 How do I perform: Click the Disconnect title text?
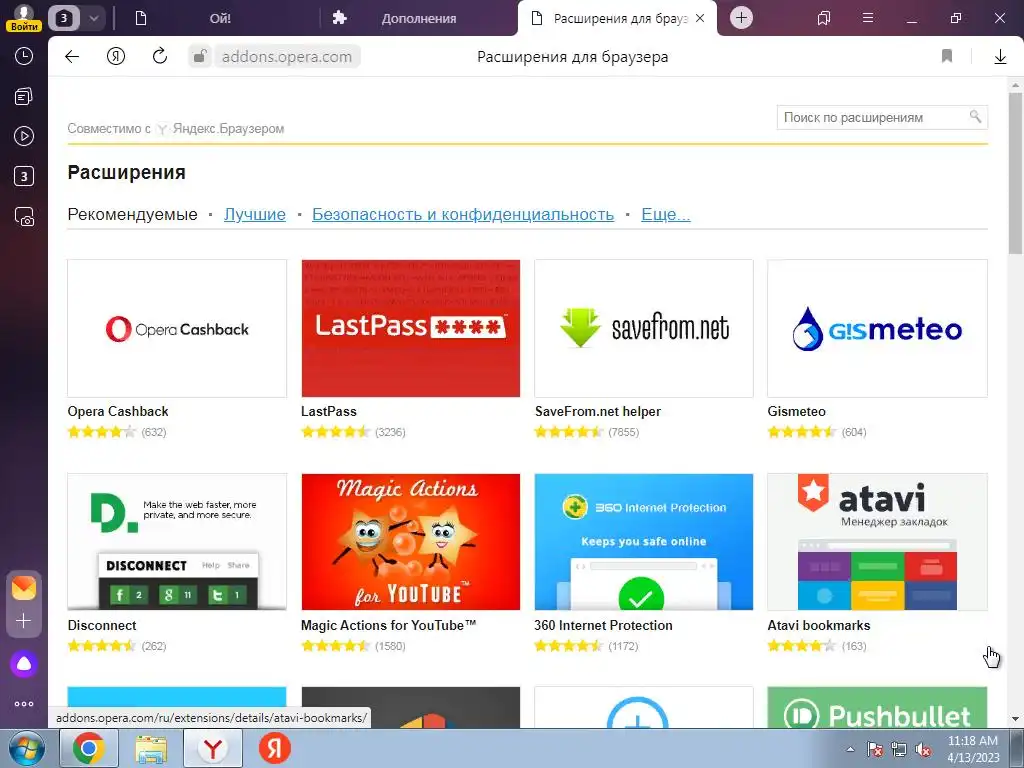(x=102, y=625)
